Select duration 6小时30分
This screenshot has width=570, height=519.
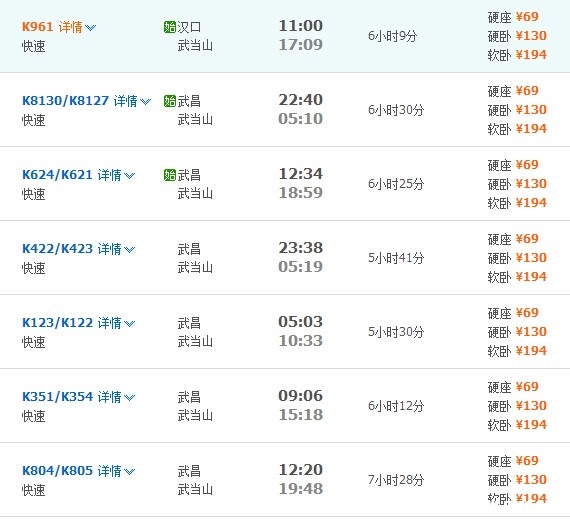click(x=396, y=110)
